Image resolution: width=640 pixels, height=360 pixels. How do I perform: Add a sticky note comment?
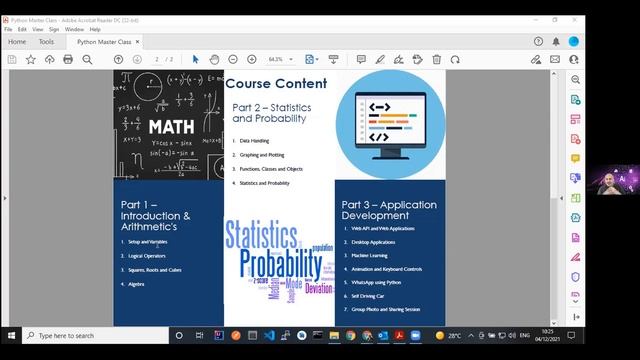coord(361,60)
